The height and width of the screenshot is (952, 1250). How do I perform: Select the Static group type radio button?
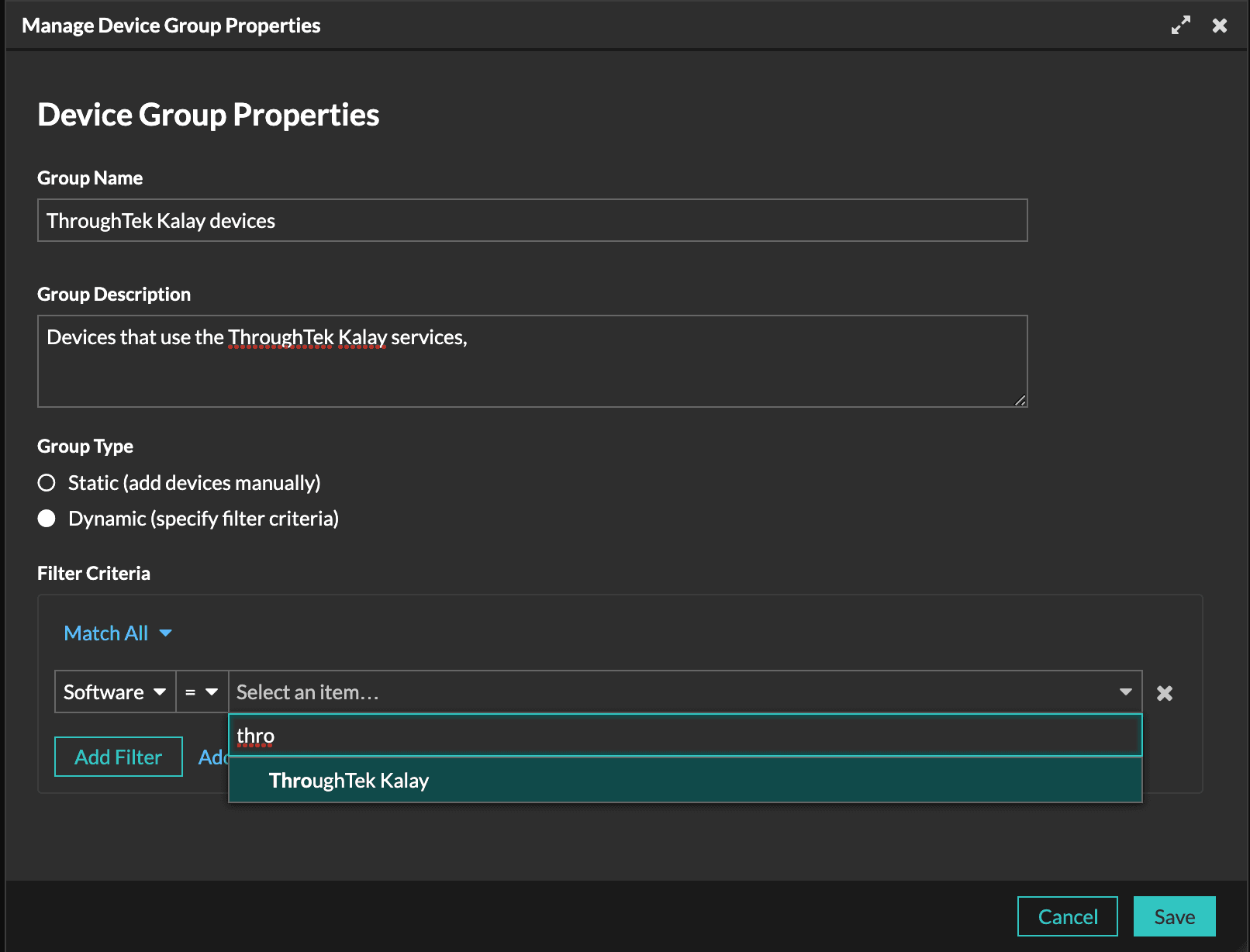(47, 483)
